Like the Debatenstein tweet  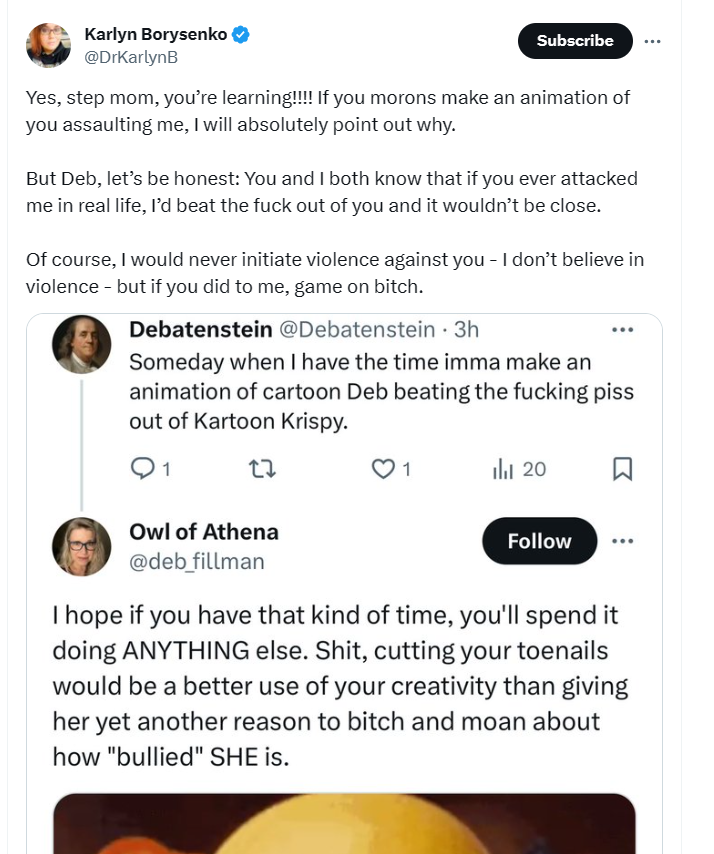coord(383,468)
